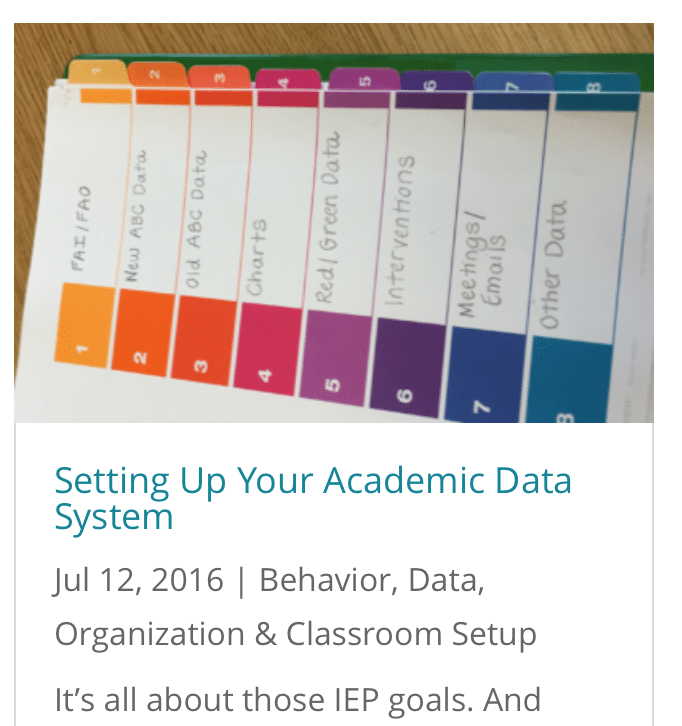Click the dark purple number 6 block
Screen dimensions: 682x726
click(407, 367)
